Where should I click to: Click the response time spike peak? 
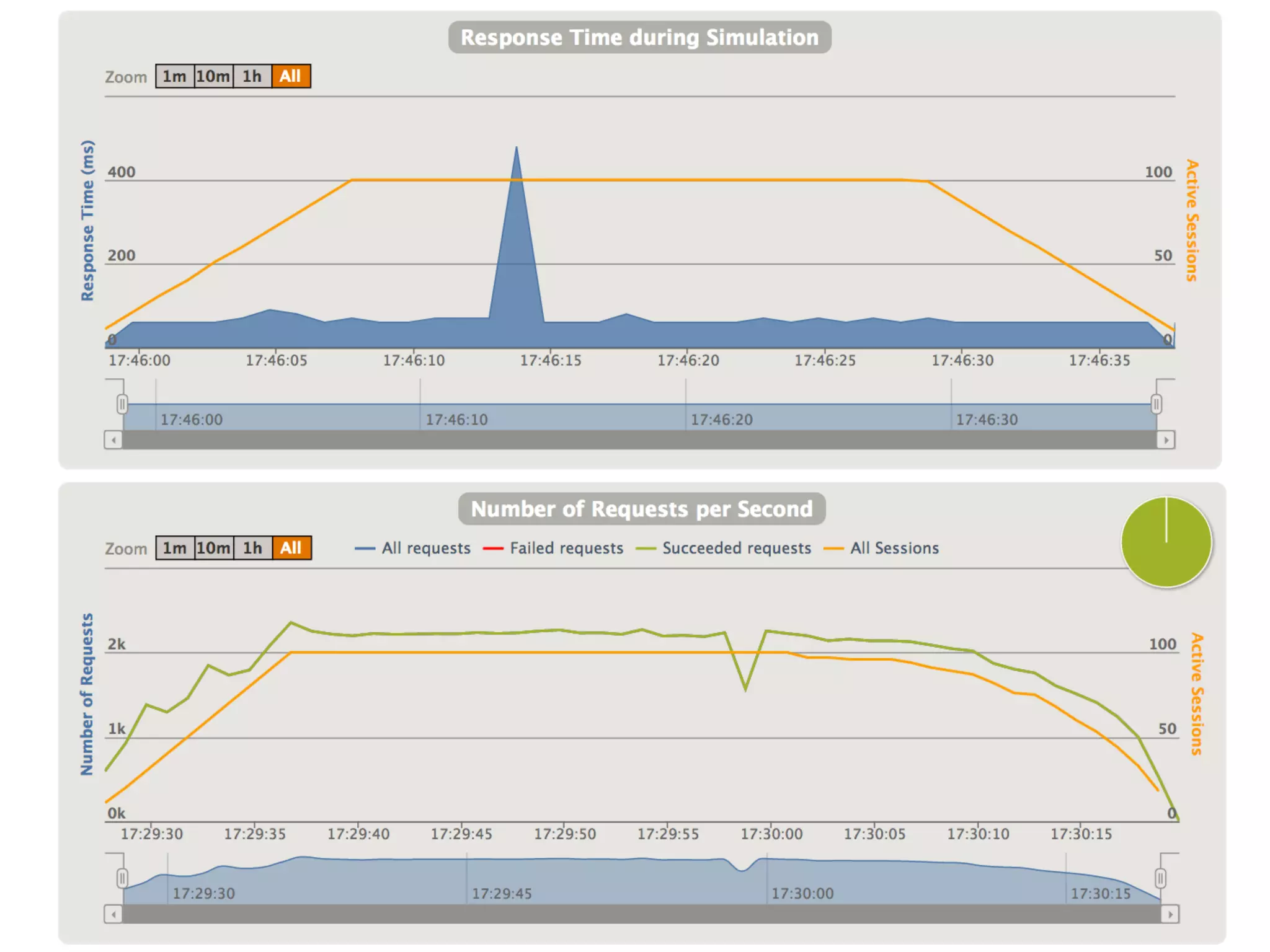[x=517, y=149]
